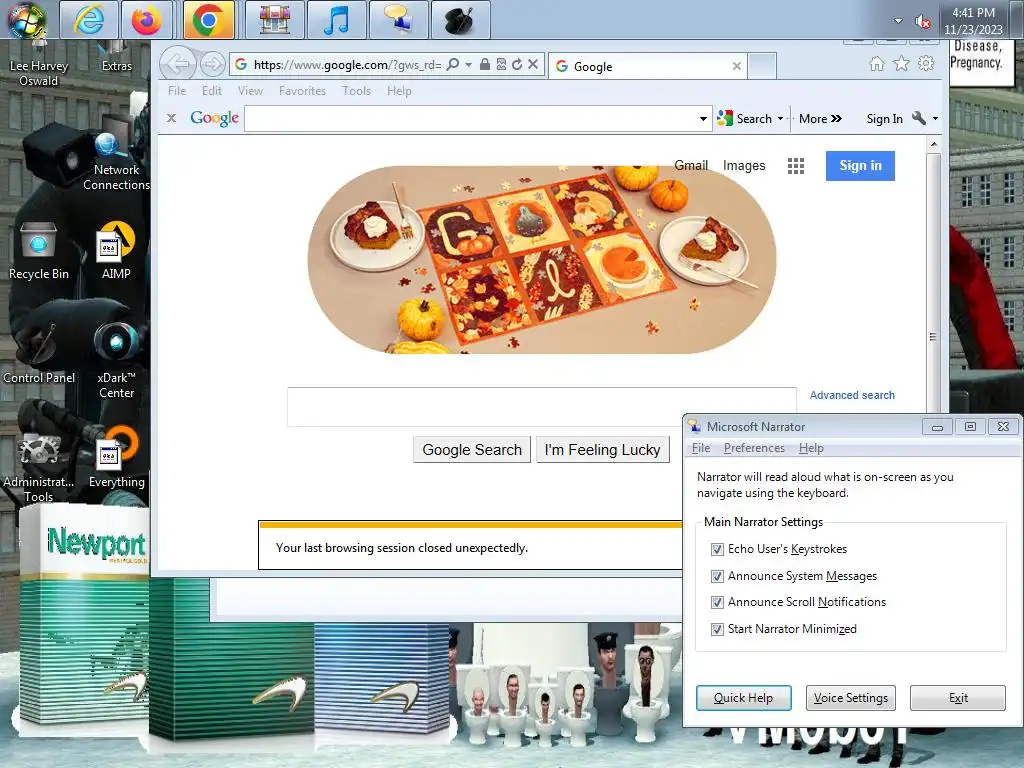
Task: Click the muted volume tray icon
Action: [923, 22]
